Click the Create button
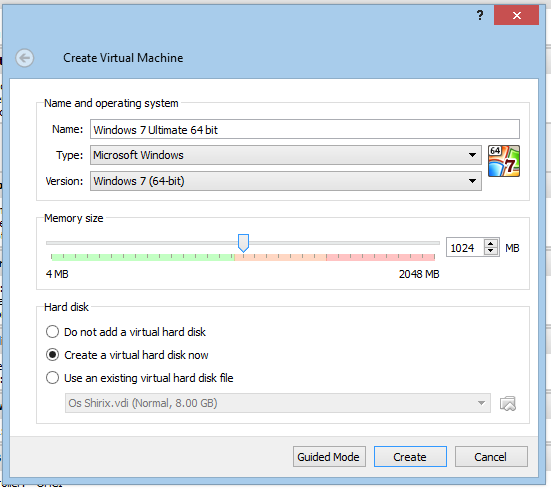The height and width of the screenshot is (489, 551). pos(410,457)
